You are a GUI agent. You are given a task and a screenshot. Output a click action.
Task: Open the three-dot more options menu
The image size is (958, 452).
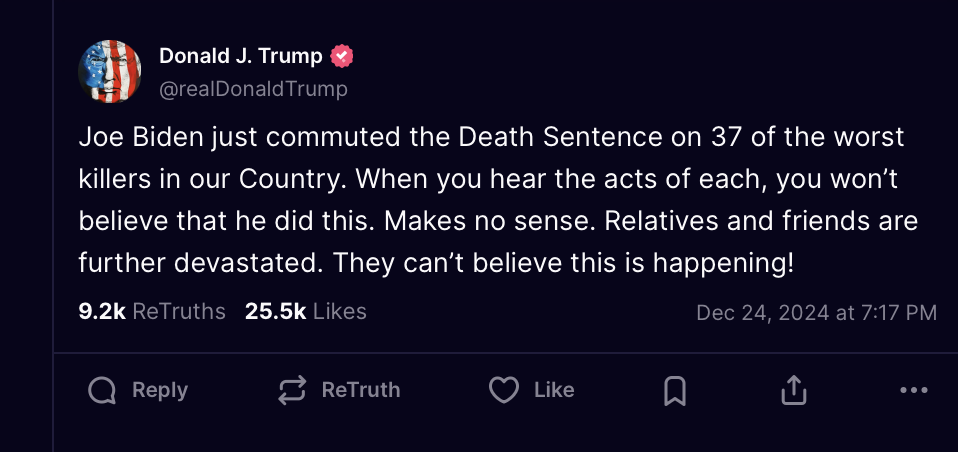[914, 390]
